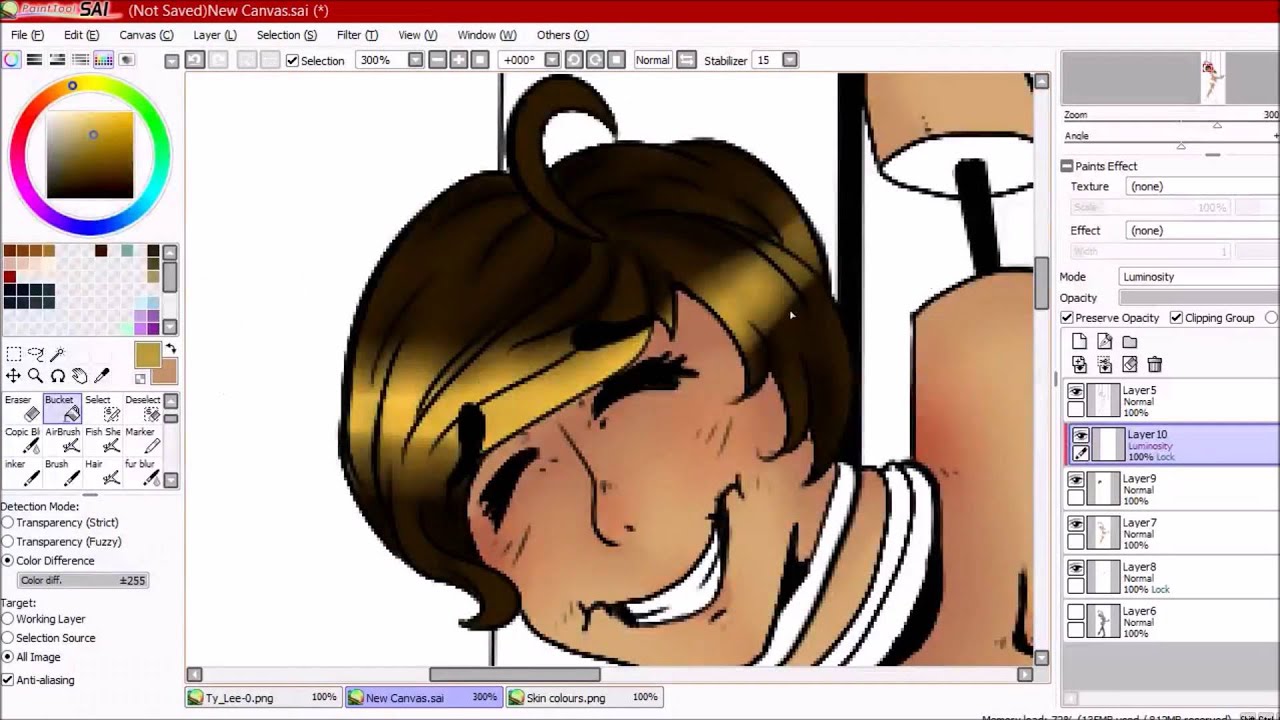Open the Canvas menu
Screen dimensions: 1280x720
pos(146,35)
